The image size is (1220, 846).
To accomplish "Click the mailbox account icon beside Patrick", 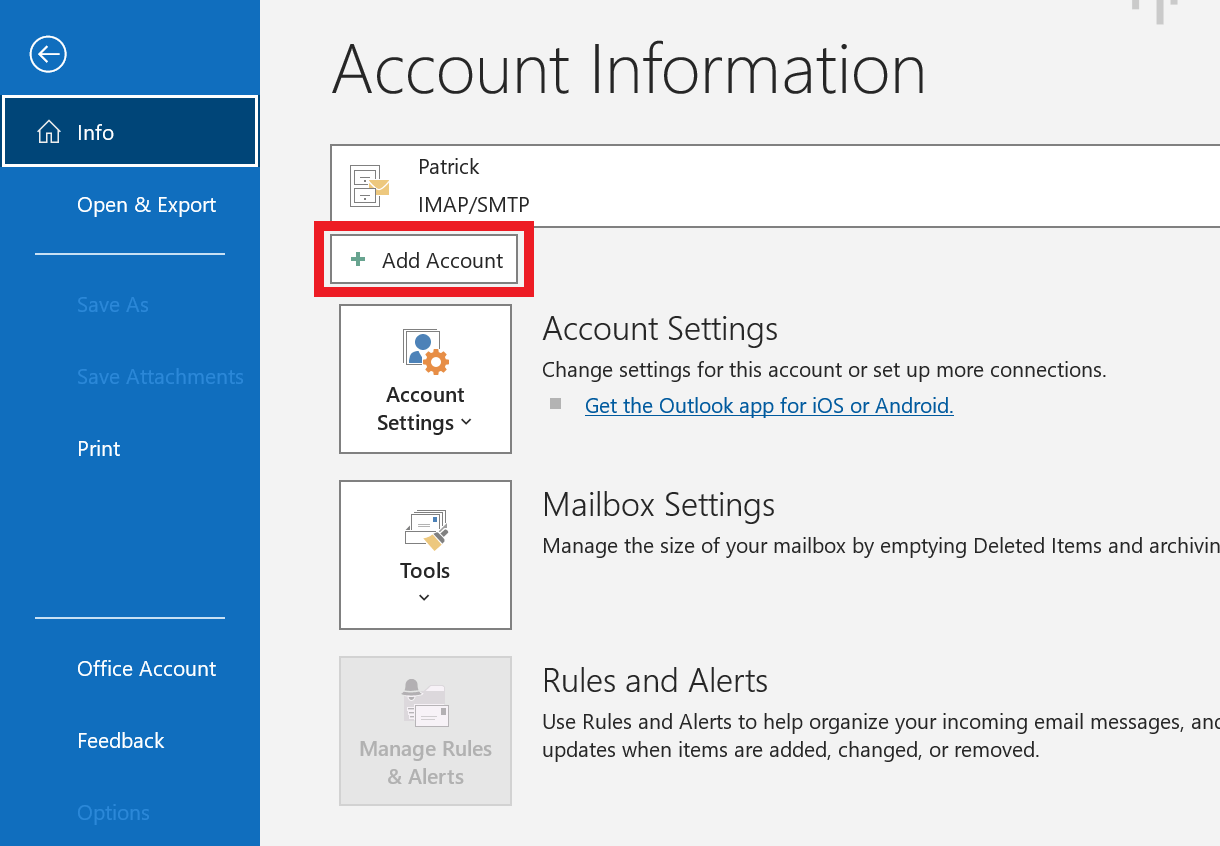I will click(x=368, y=185).
